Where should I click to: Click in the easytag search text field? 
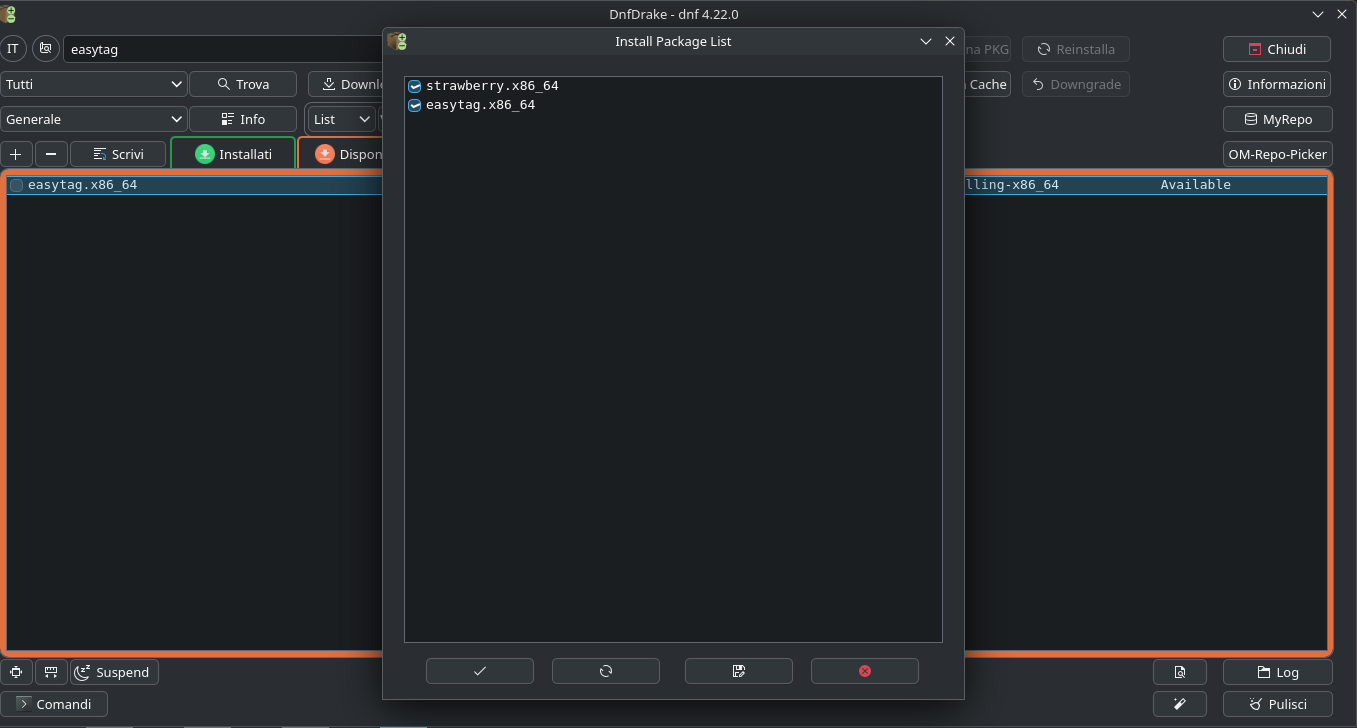220,49
